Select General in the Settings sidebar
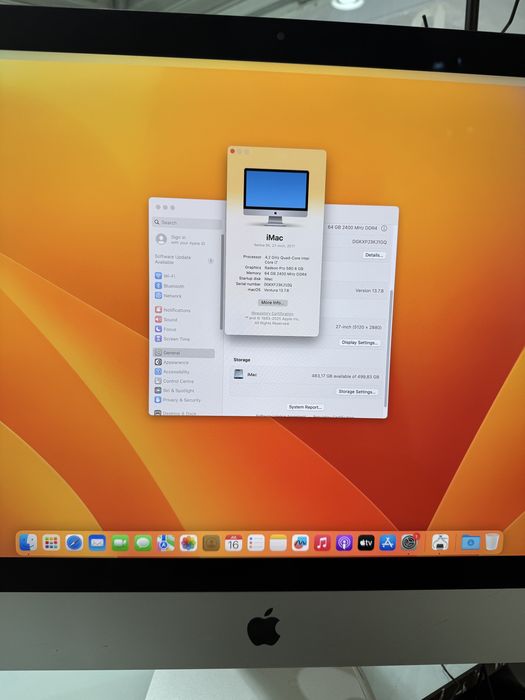 (183, 353)
